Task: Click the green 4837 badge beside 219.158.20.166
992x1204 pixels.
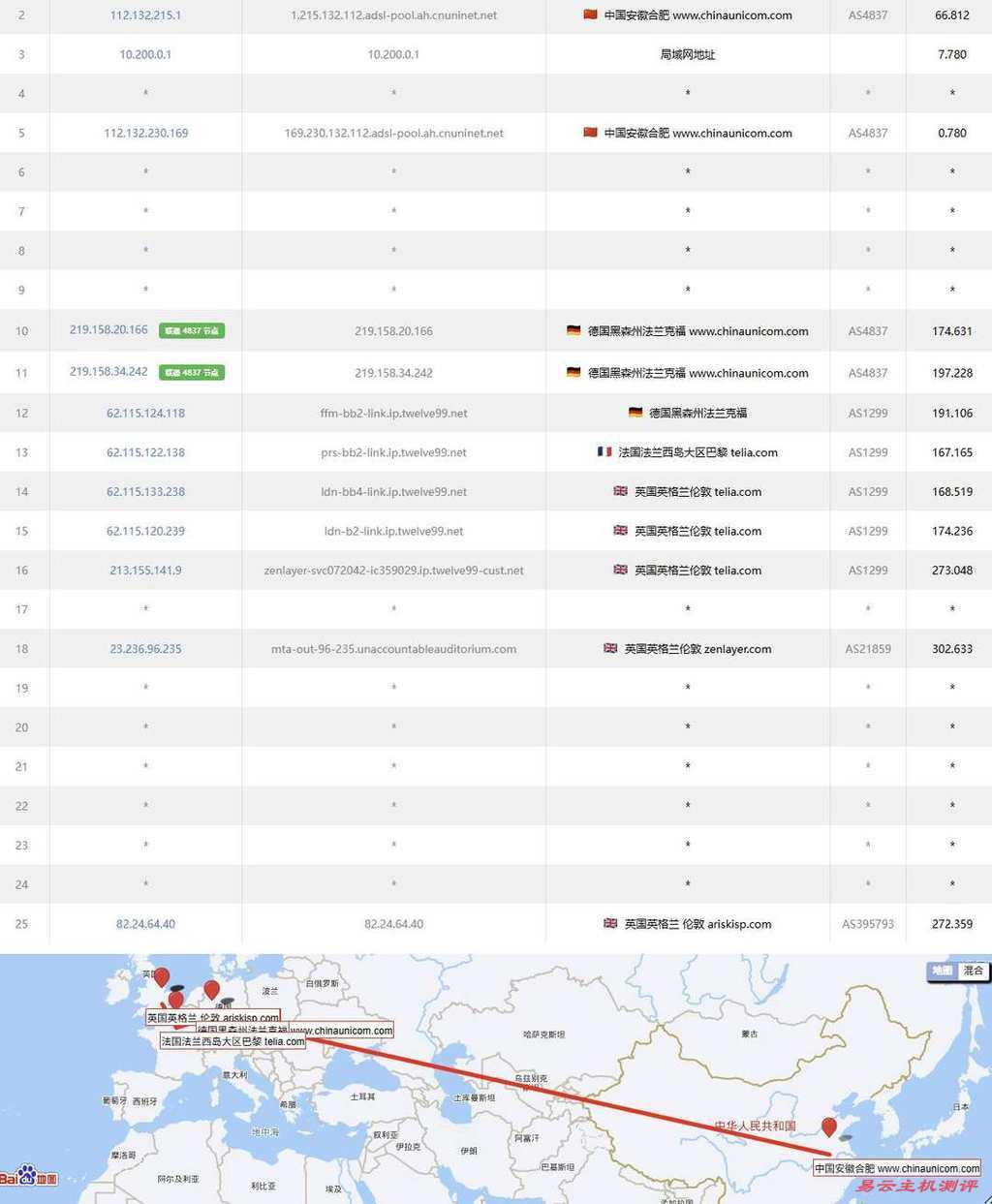Action: pyautogui.click(x=192, y=331)
